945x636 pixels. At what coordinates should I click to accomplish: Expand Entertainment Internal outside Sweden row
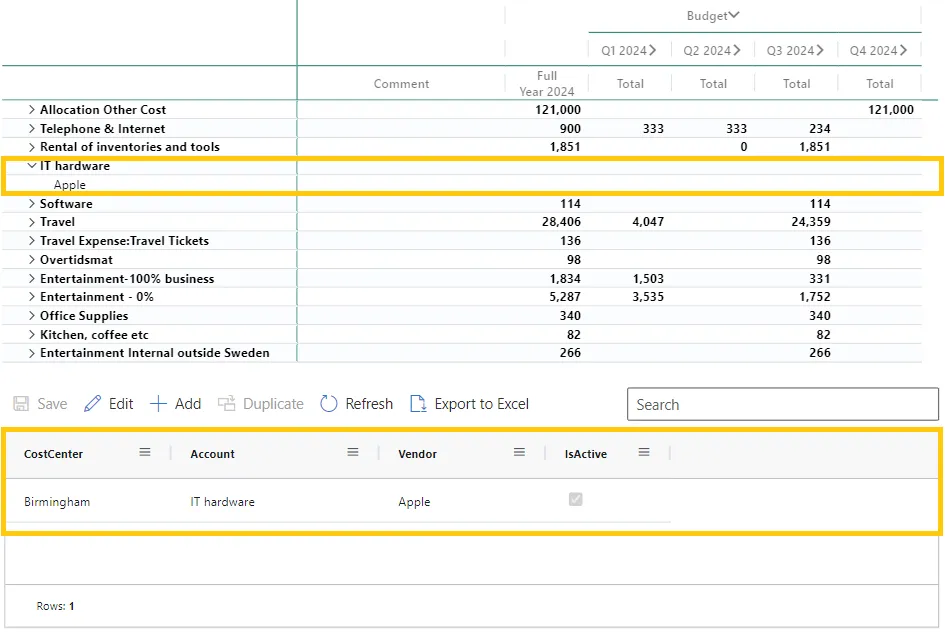pyautogui.click(x=32, y=353)
